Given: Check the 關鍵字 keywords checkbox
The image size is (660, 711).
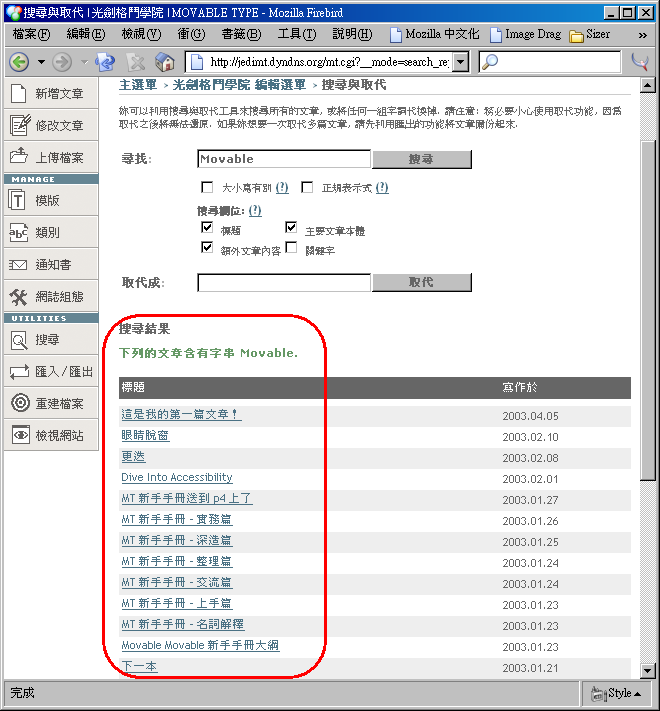Looking at the screenshot, I should pos(291,248).
